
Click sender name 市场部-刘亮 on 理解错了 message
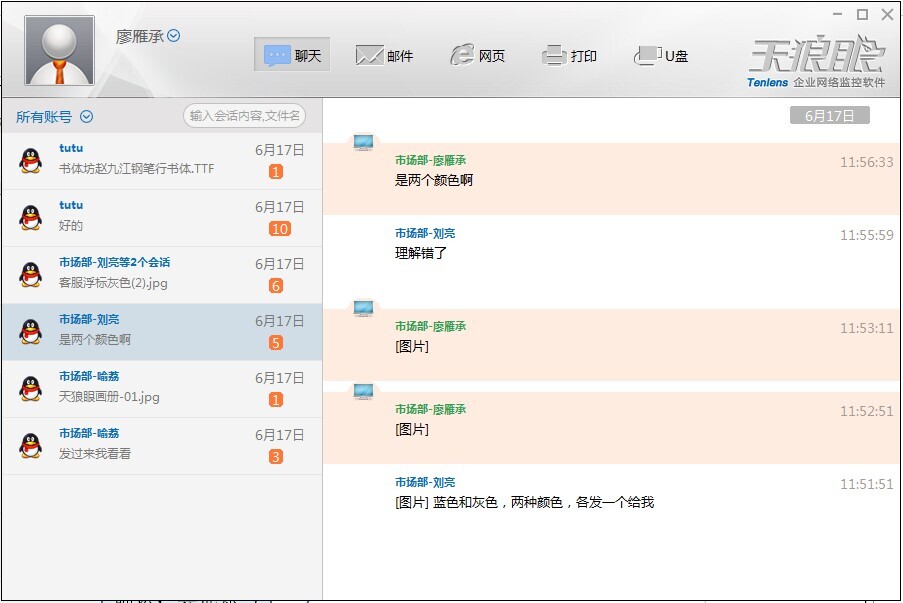click(425, 233)
